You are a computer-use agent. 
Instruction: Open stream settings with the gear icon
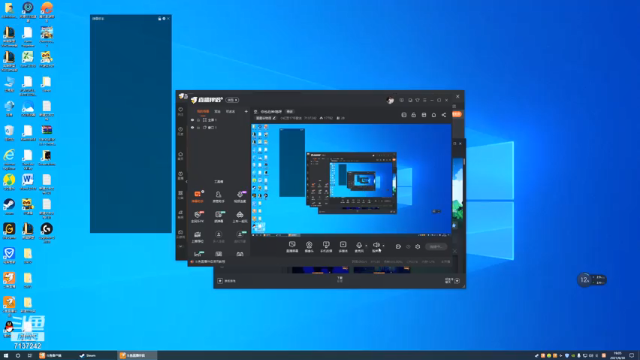[x=418, y=247]
